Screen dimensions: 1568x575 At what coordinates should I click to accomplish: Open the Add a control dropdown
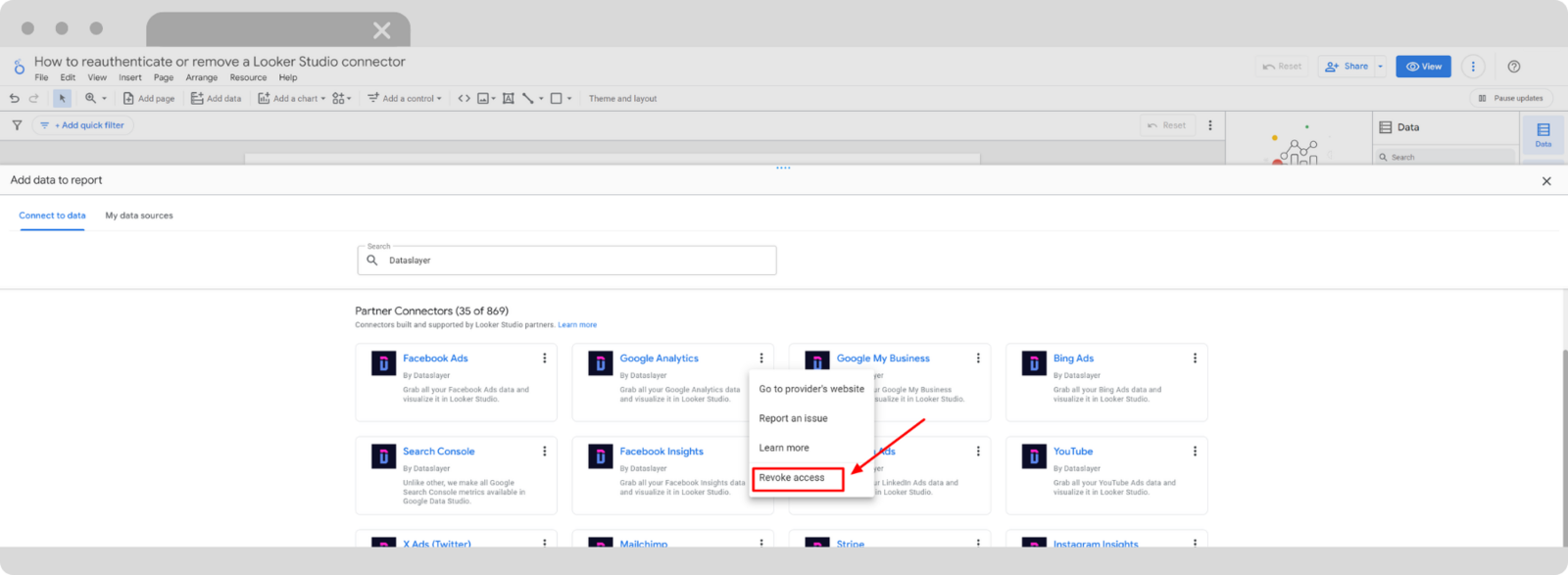[x=404, y=98]
